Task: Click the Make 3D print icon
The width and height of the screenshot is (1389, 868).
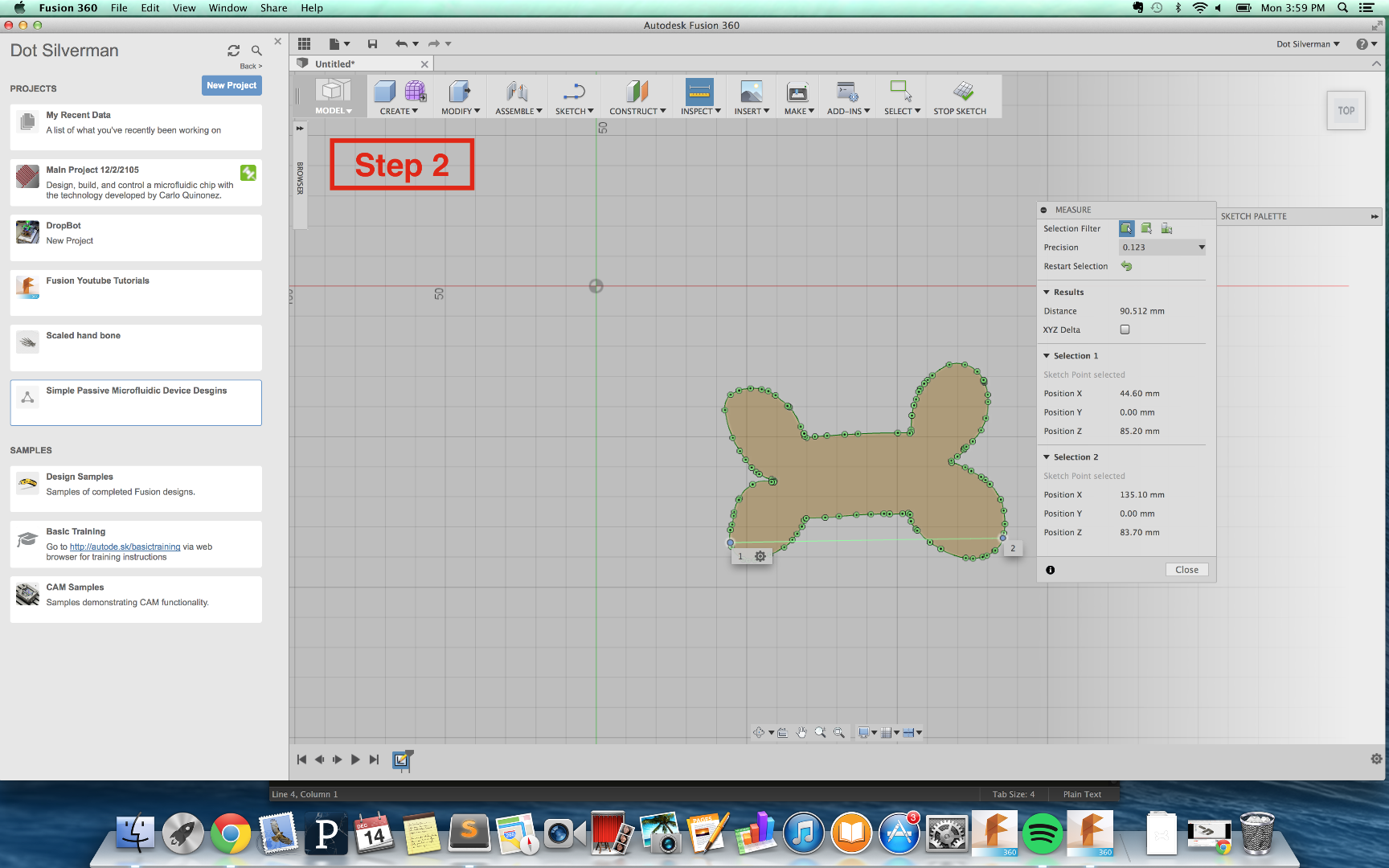Action: (x=798, y=92)
